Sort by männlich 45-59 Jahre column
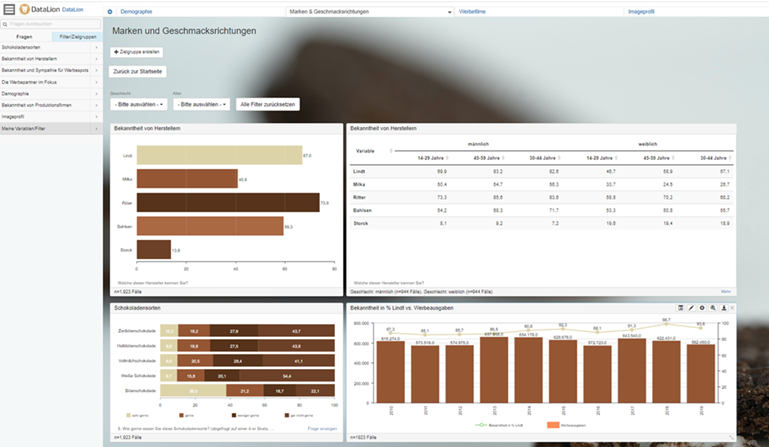 click(x=503, y=158)
